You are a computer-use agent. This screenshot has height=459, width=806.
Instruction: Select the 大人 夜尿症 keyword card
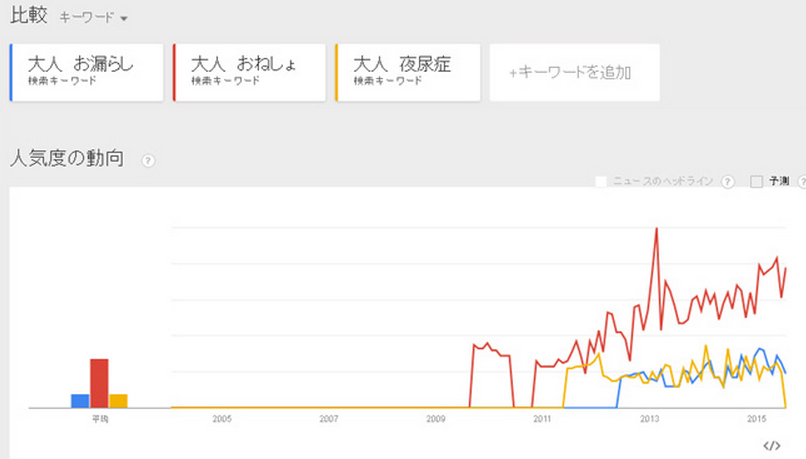[x=408, y=72]
